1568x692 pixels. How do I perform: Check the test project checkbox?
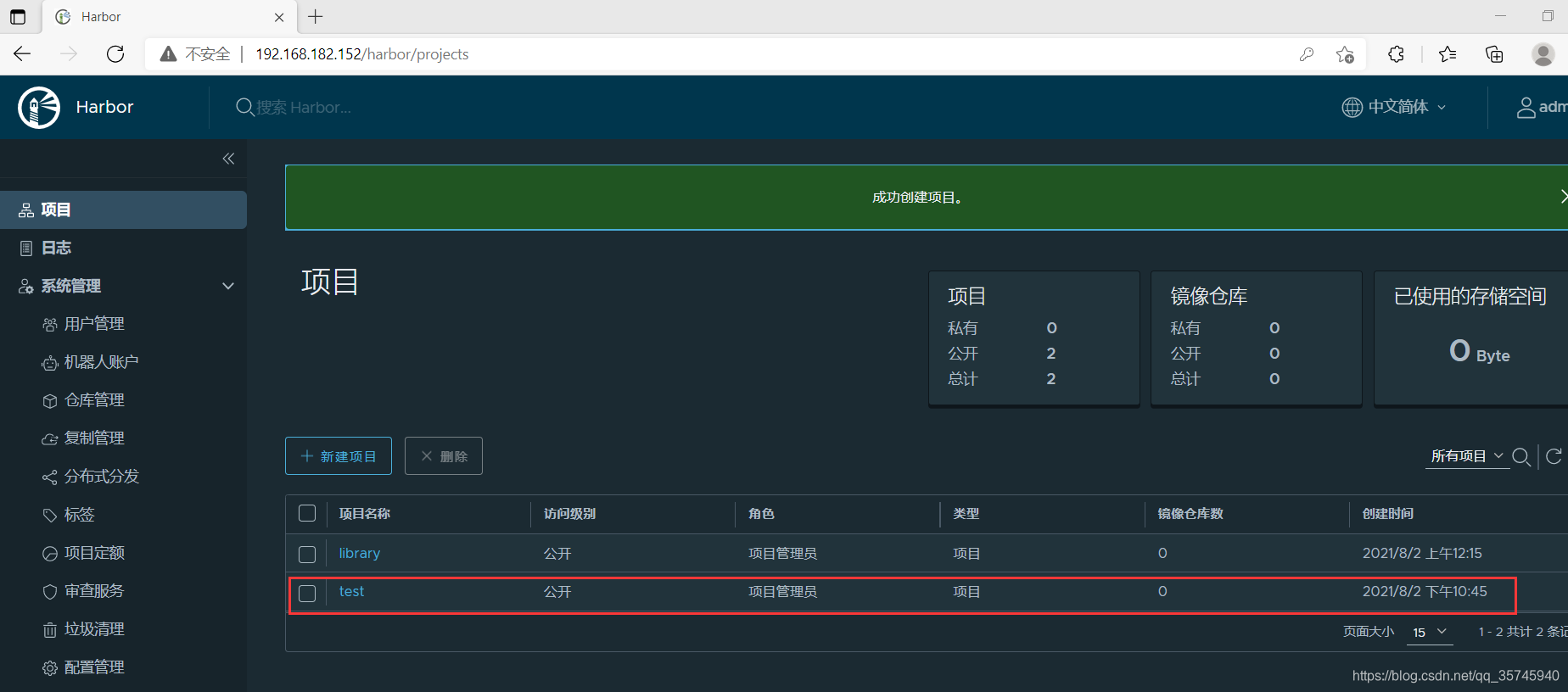(307, 593)
